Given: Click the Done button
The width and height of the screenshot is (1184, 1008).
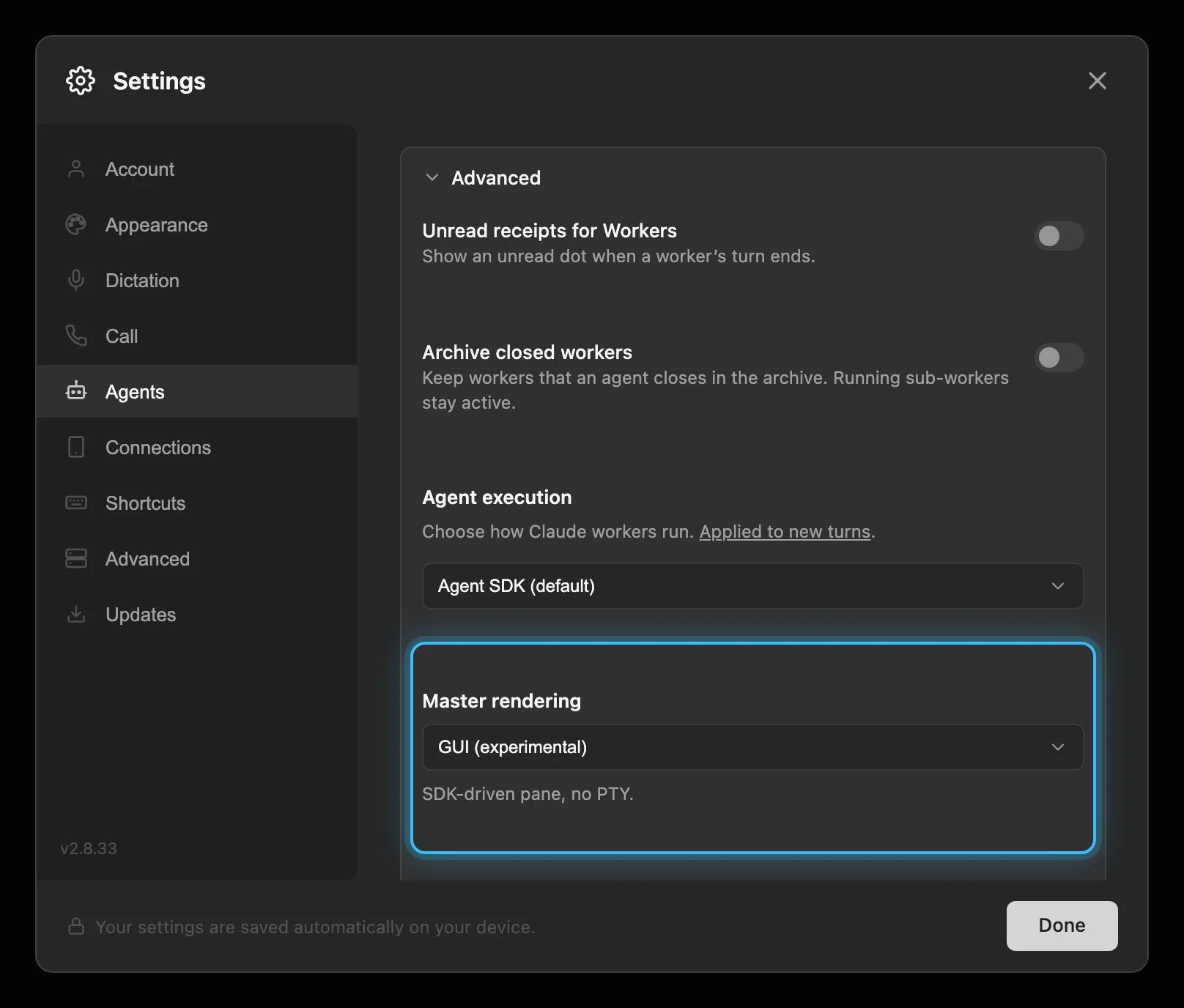Looking at the screenshot, I should click(1062, 926).
